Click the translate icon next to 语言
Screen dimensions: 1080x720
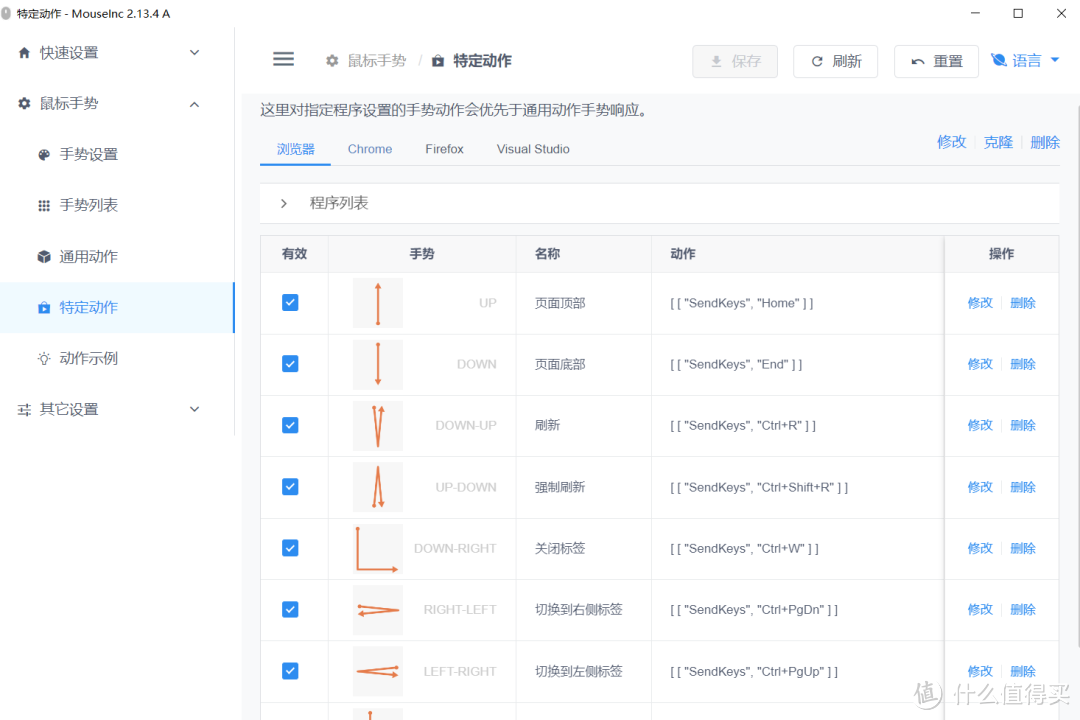pyautogui.click(x=999, y=60)
